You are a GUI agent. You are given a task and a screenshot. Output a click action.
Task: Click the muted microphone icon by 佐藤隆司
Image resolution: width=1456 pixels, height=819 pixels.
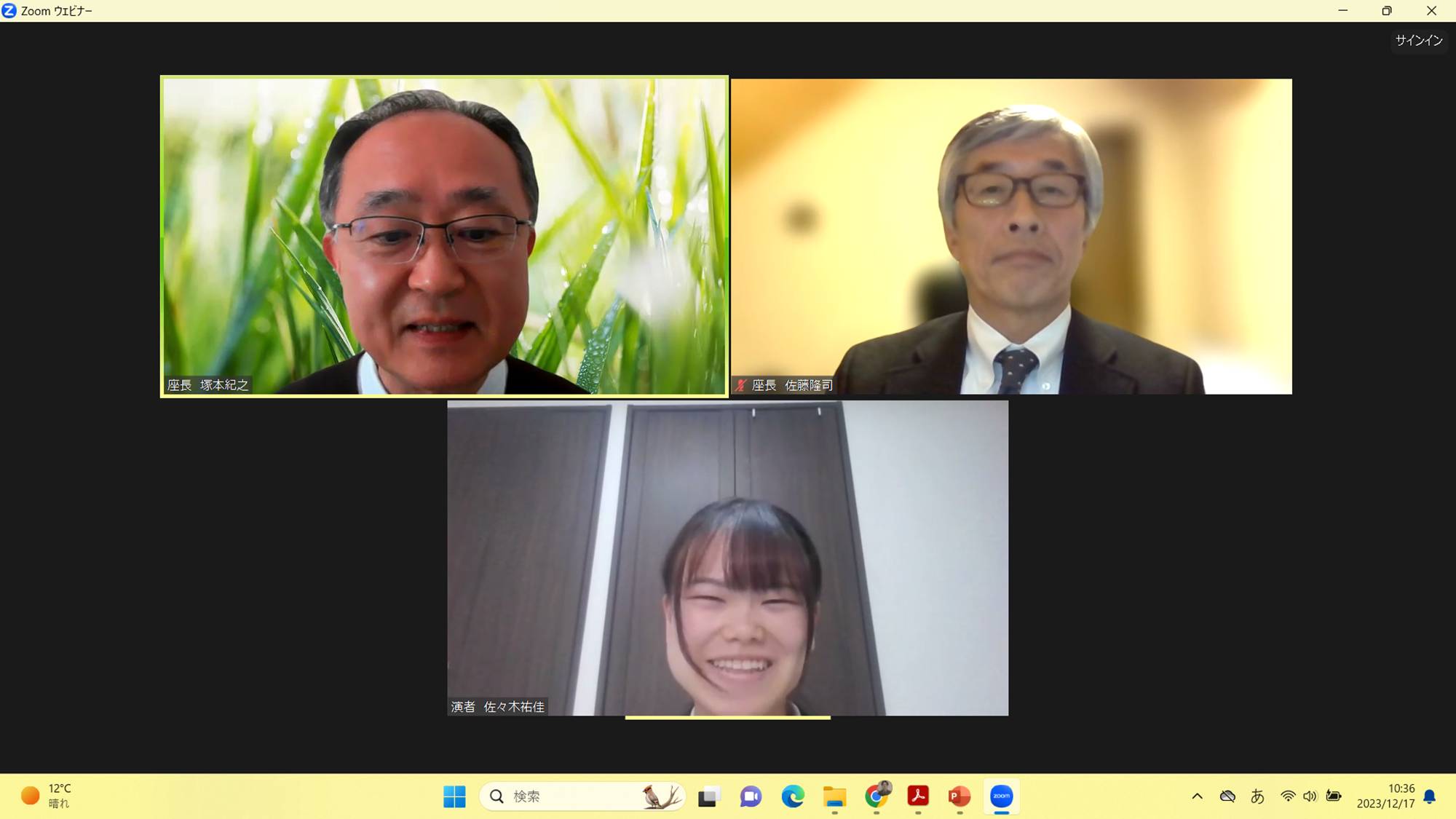pyautogui.click(x=741, y=385)
